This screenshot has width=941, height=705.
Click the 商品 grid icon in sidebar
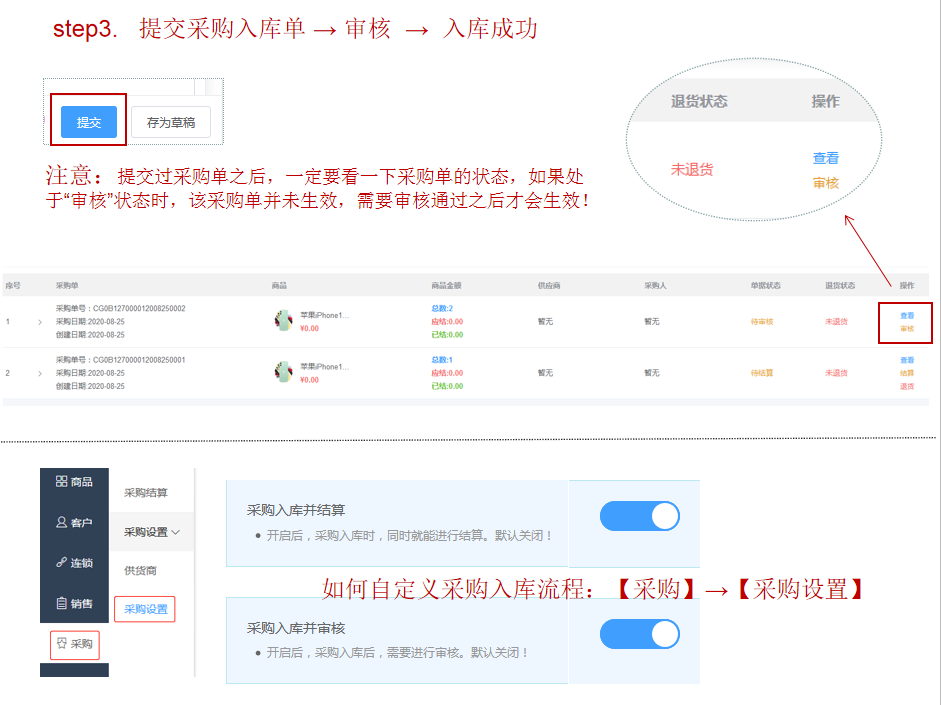[x=61, y=481]
